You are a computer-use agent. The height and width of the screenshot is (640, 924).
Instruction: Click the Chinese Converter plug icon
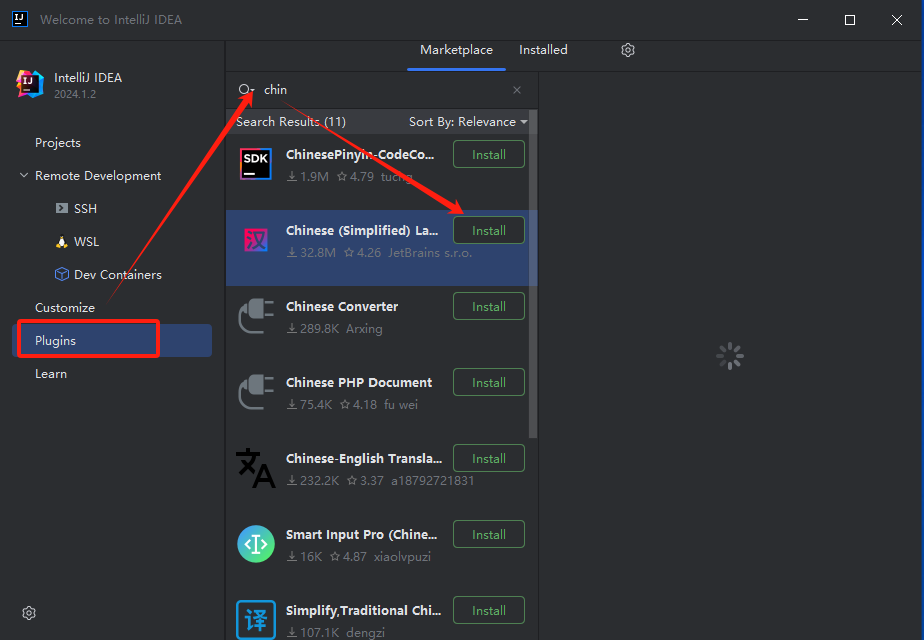click(256, 316)
